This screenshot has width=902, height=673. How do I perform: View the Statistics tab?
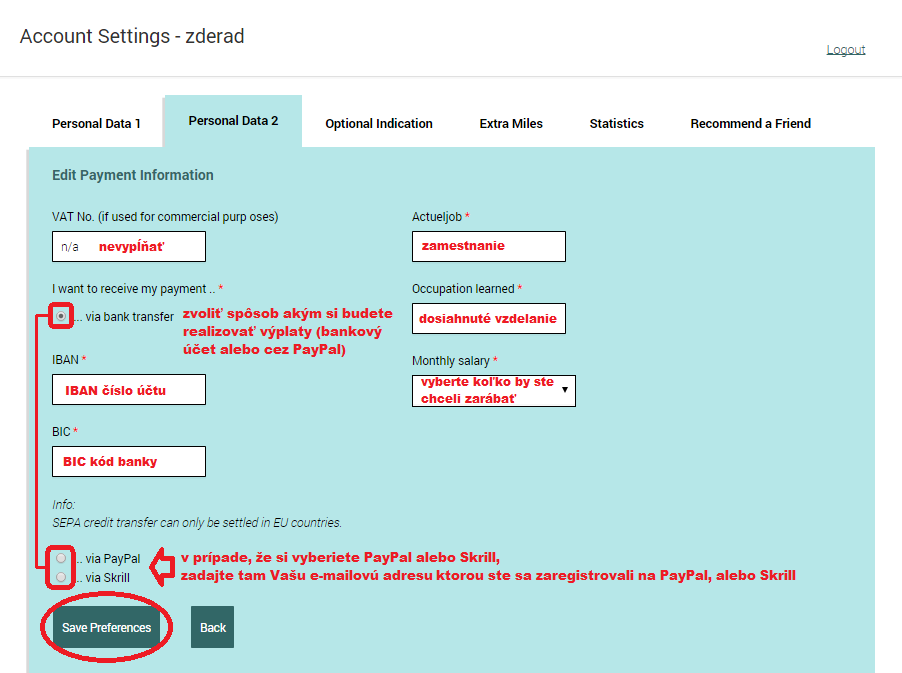tap(616, 124)
